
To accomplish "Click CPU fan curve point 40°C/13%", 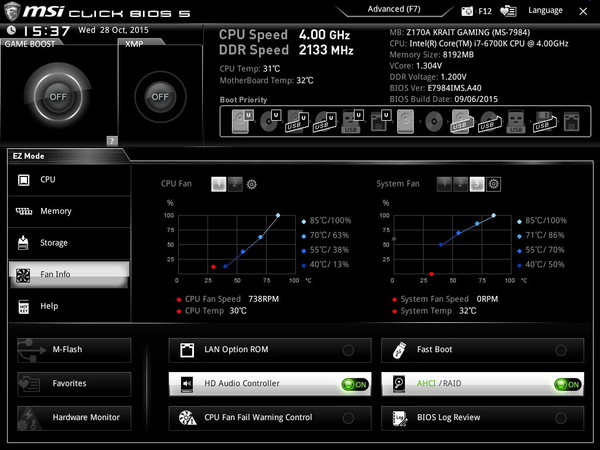I will (225, 266).
